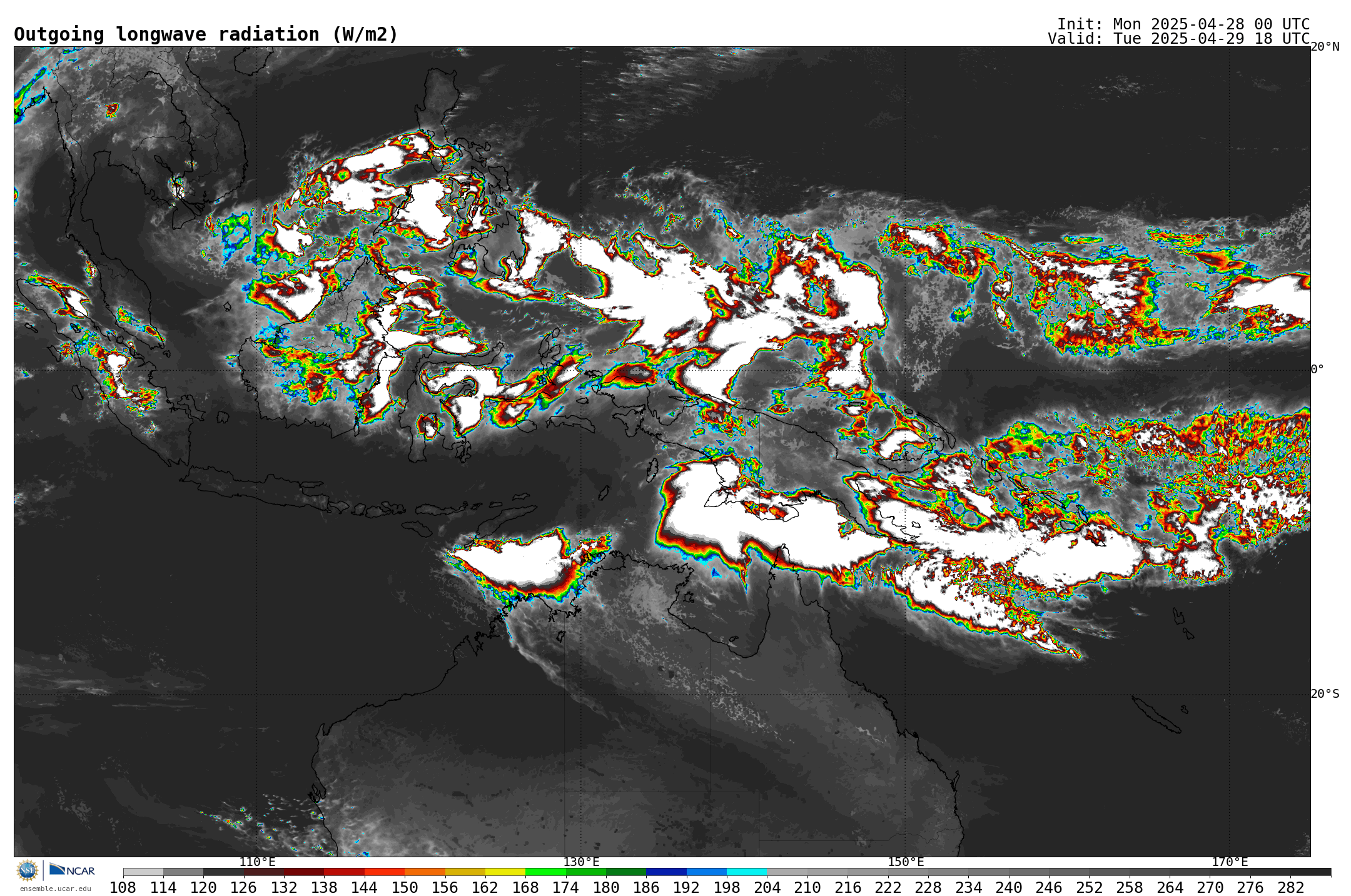This screenshot has width=1351, height=896.
Task: Click the '20°S' latitude label
Action: point(1325,693)
